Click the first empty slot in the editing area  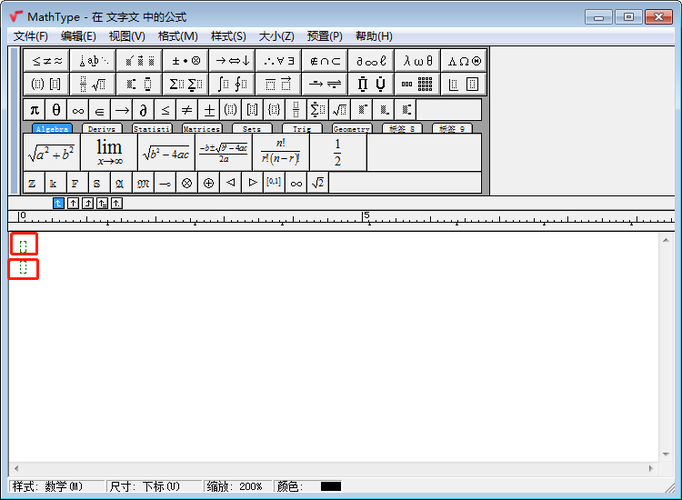[23, 244]
